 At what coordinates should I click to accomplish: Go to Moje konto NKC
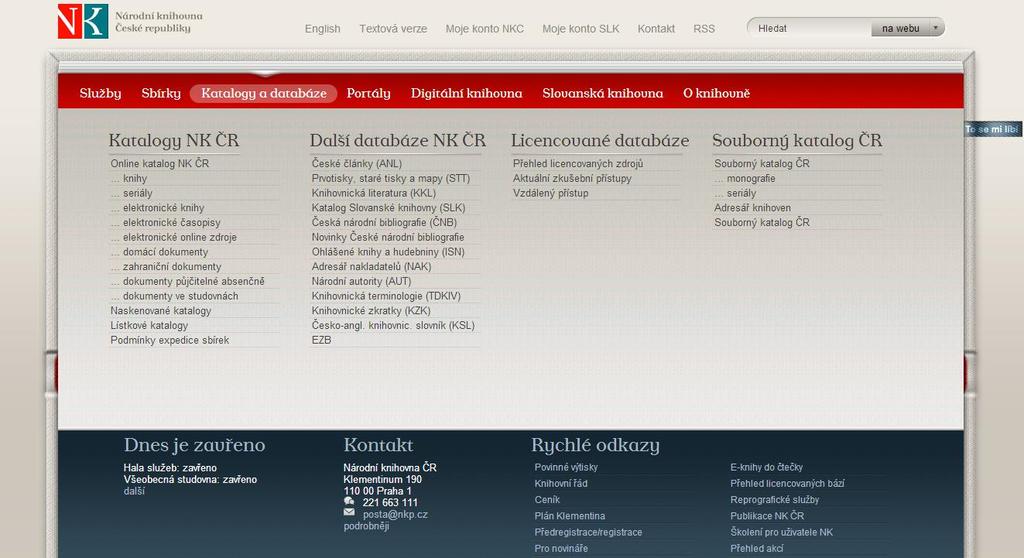pyautogui.click(x=485, y=29)
